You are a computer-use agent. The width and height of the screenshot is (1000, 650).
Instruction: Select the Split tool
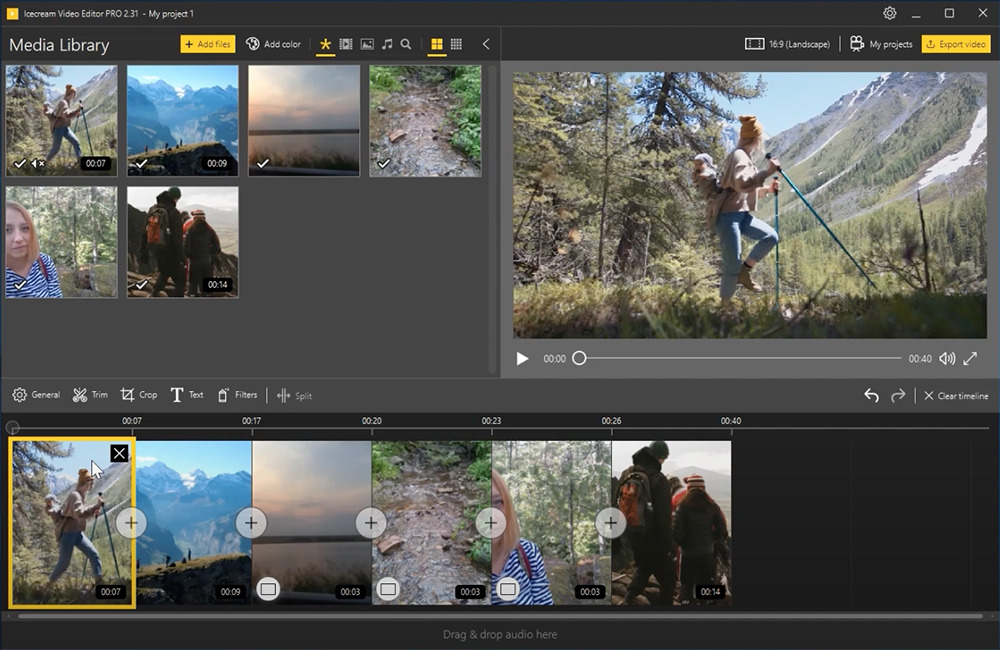point(295,394)
